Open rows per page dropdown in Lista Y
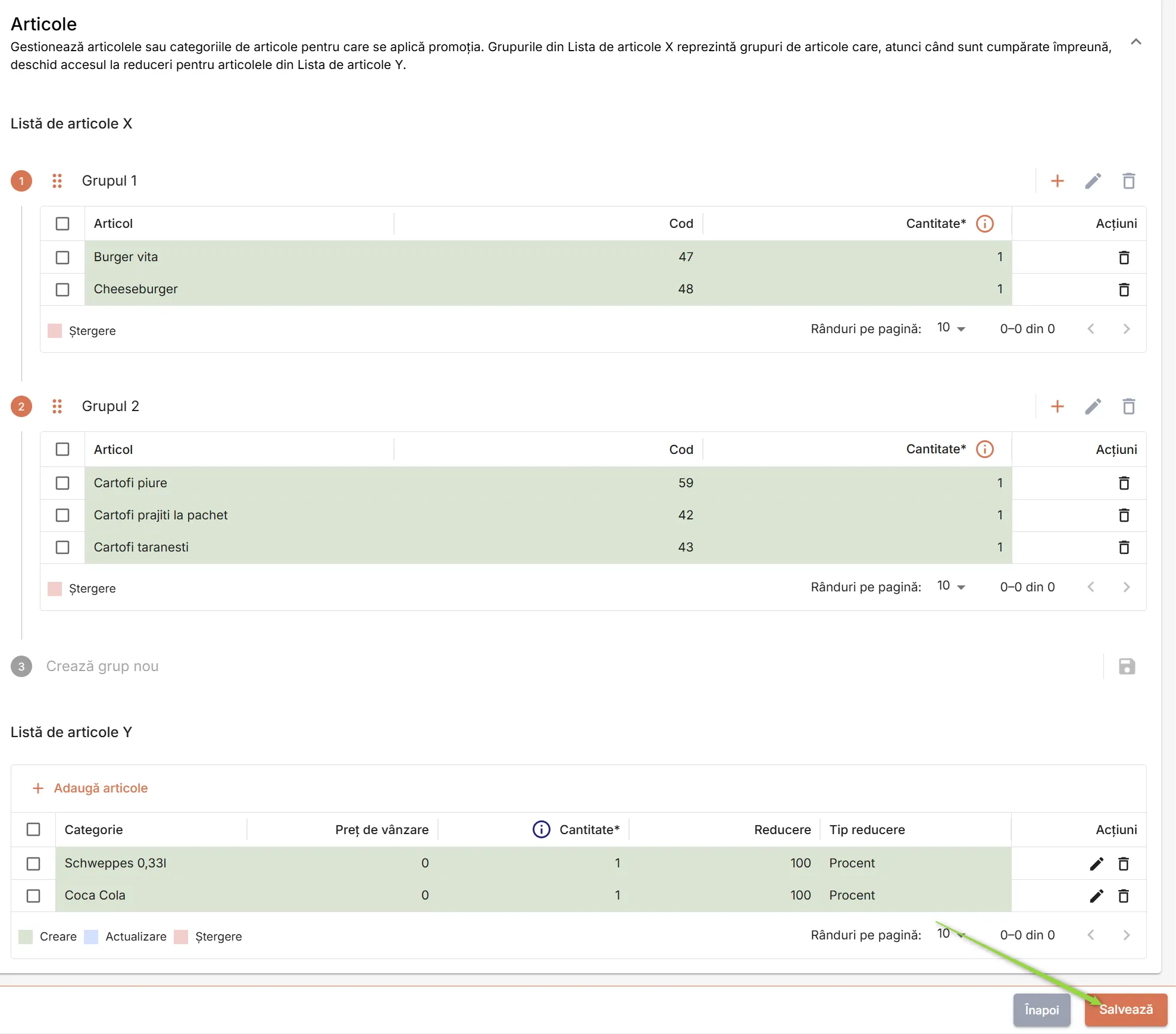1176x1034 pixels. 951,935
